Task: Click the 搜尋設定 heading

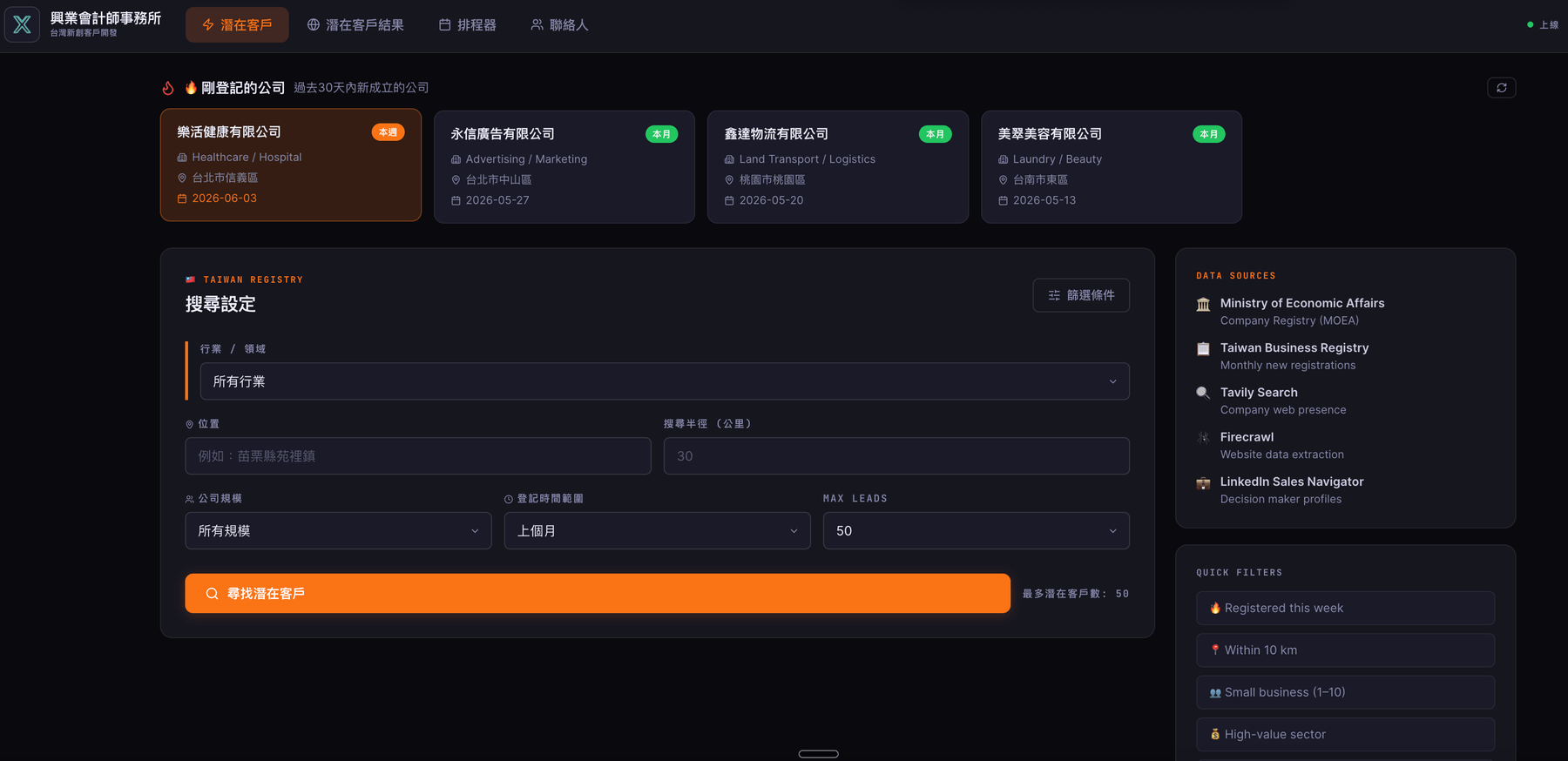Action: [x=220, y=304]
